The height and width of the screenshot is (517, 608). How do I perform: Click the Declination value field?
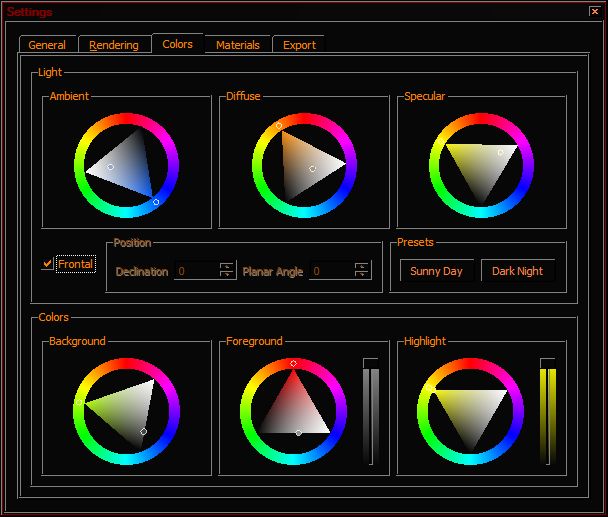coord(197,271)
